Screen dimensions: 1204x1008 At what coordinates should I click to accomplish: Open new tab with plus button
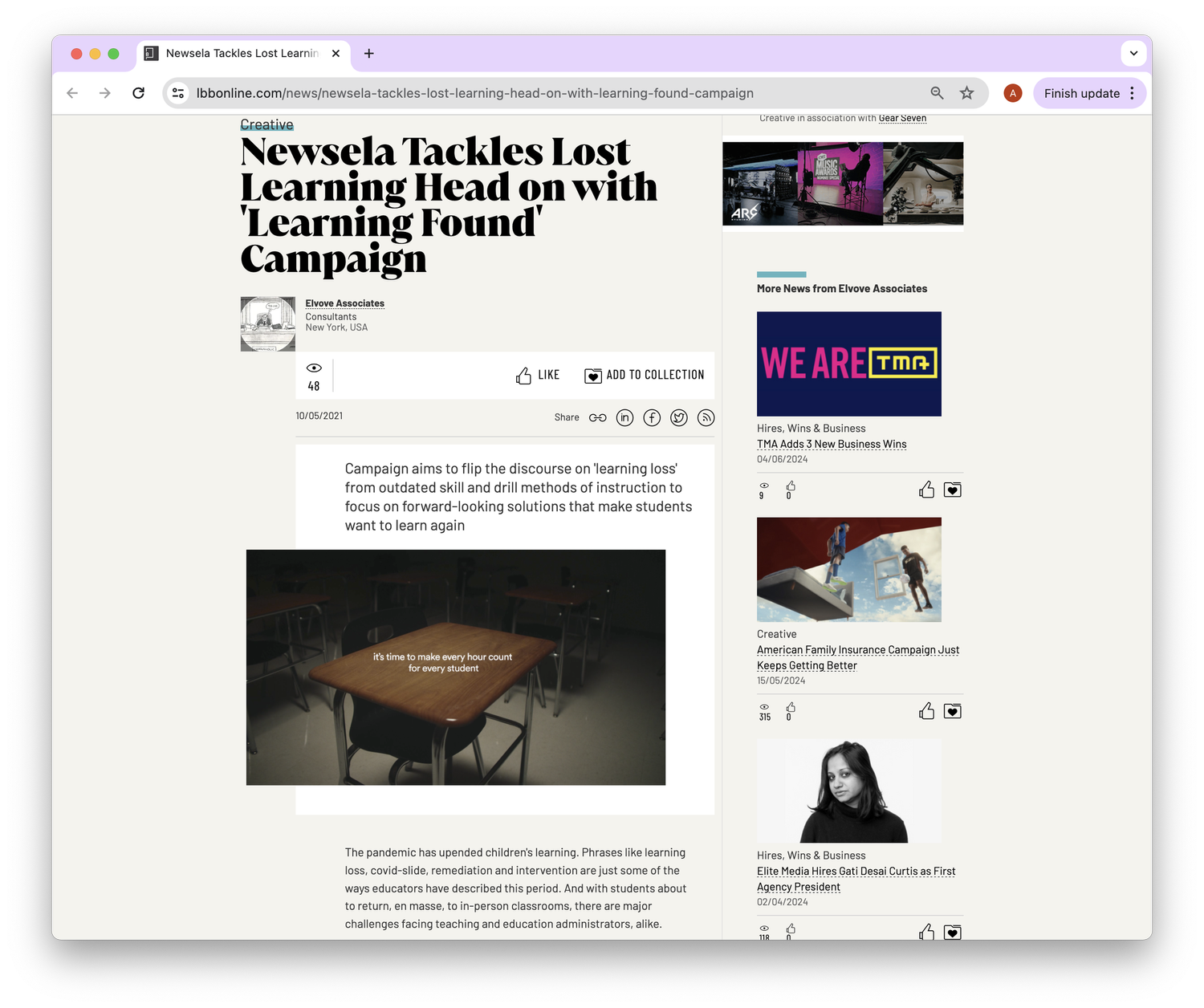(x=368, y=54)
